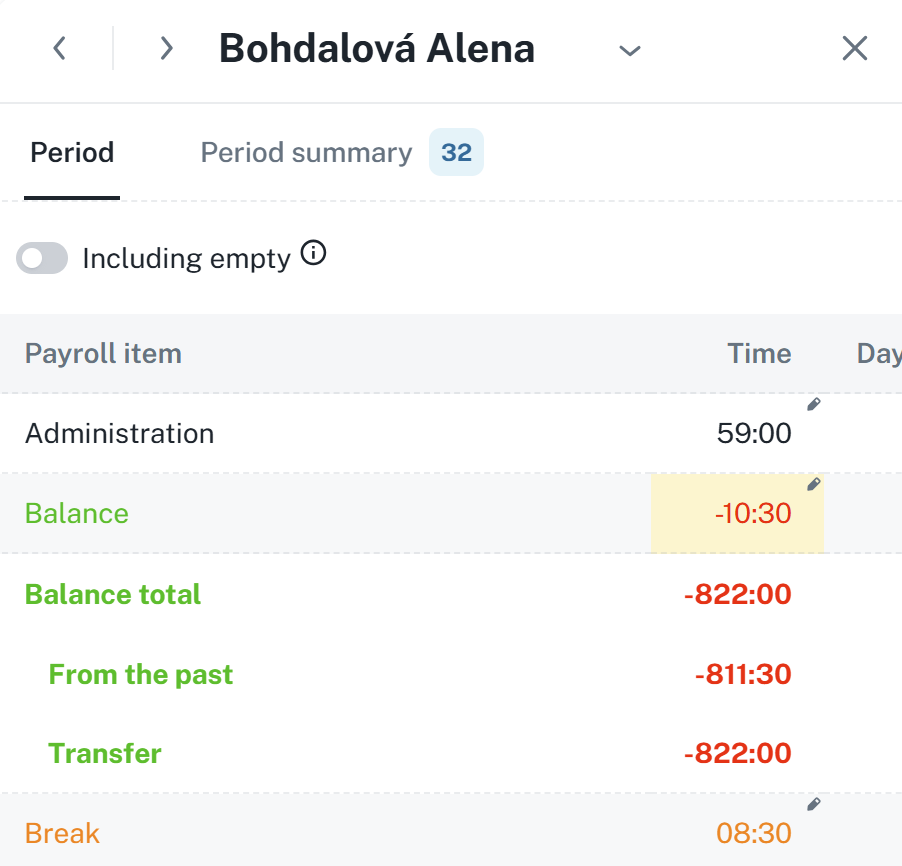Select the Transfer sub-item
Image resolution: width=902 pixels, height=866 pixels.
point(105,753)
